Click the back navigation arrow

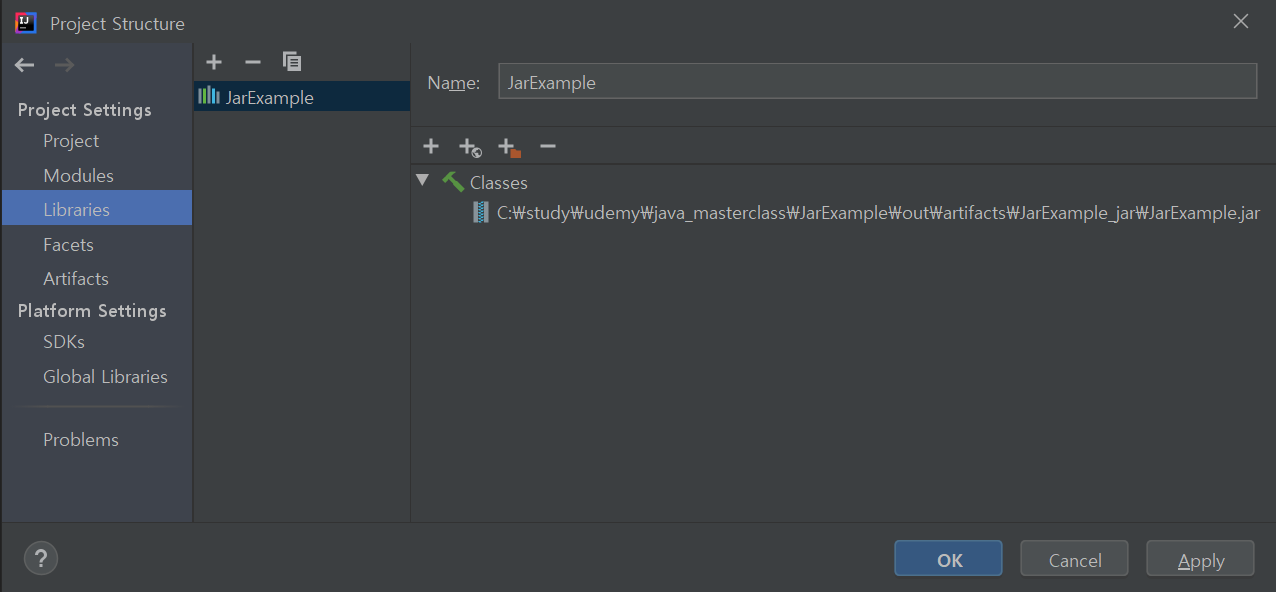pyautogui.click(x=23, y=64)
